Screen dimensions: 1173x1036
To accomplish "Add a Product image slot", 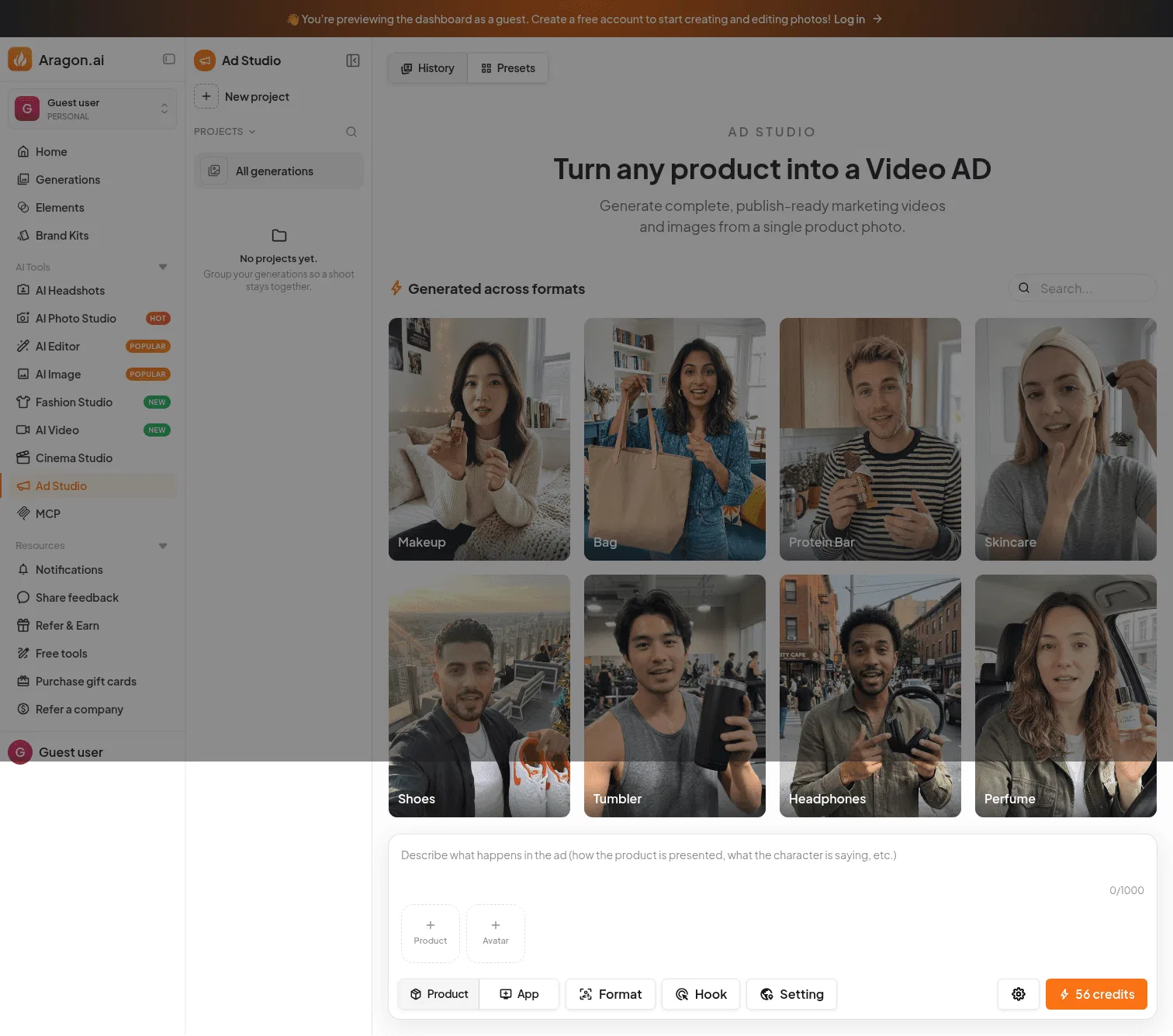I will click(431, 934).
